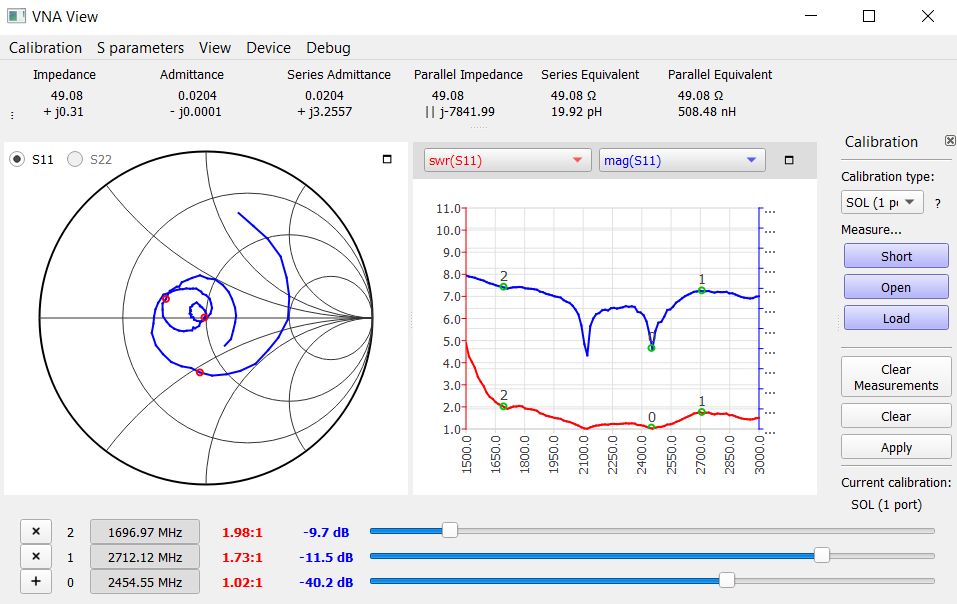Expand the SOL calibration type dropdown
Screen dimensions: 957x604
click(x=882, y=203)
